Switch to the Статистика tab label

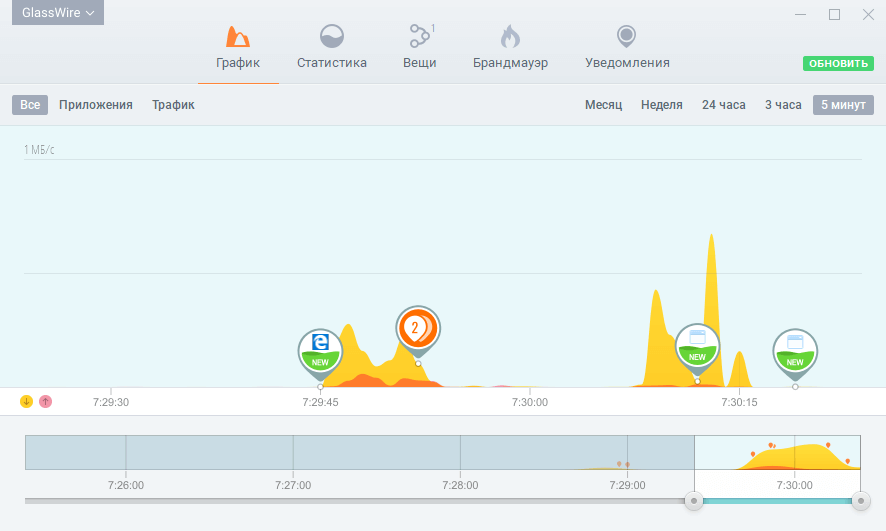click(x=332, y=63)
